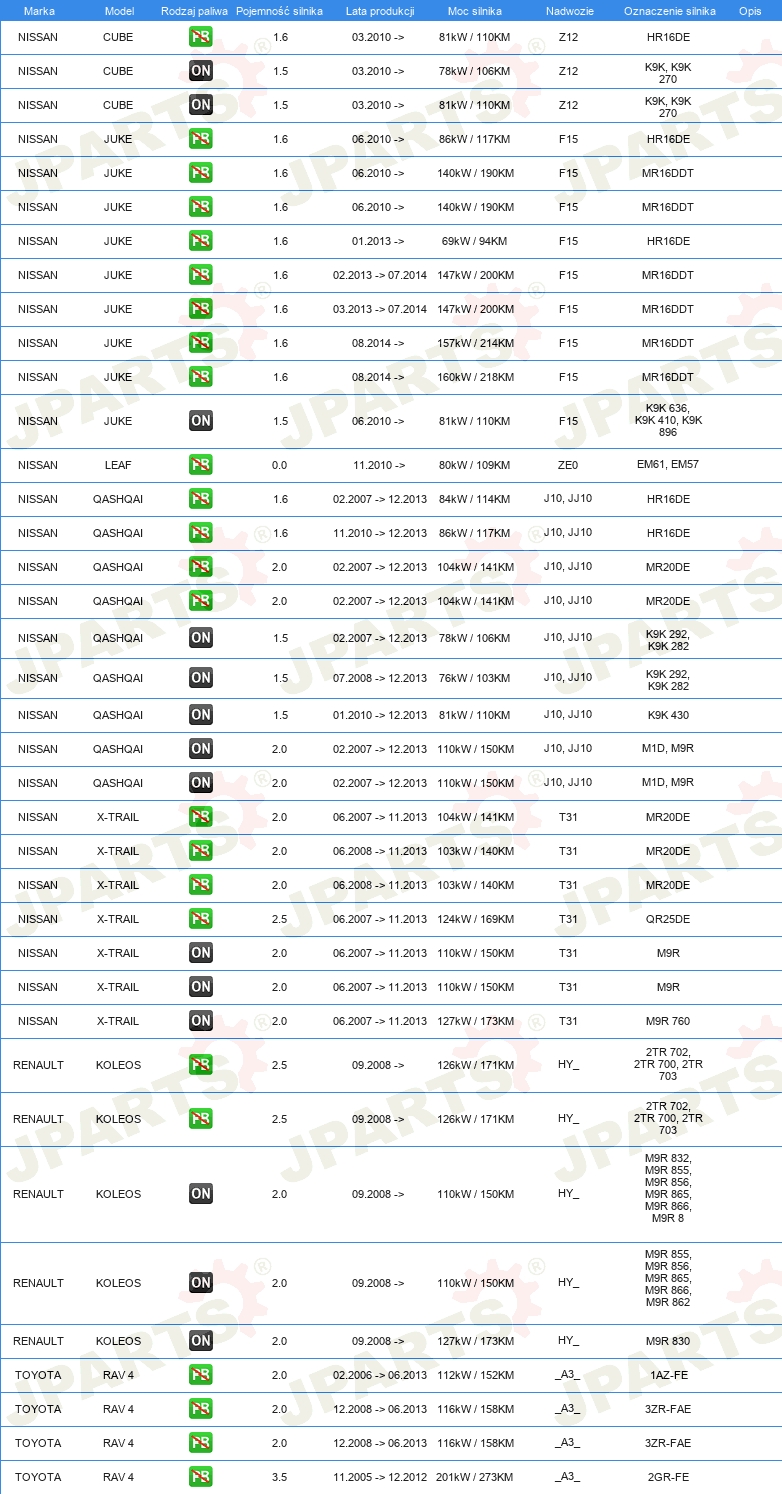Select the 0.0 engine capacity cell
Screen dimensions: 782x1494
[280, 465]
